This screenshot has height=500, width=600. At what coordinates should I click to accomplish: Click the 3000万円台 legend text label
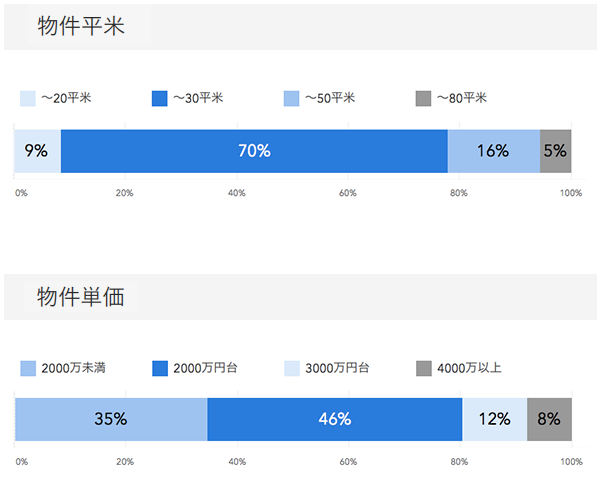click(x=339, y=368)
